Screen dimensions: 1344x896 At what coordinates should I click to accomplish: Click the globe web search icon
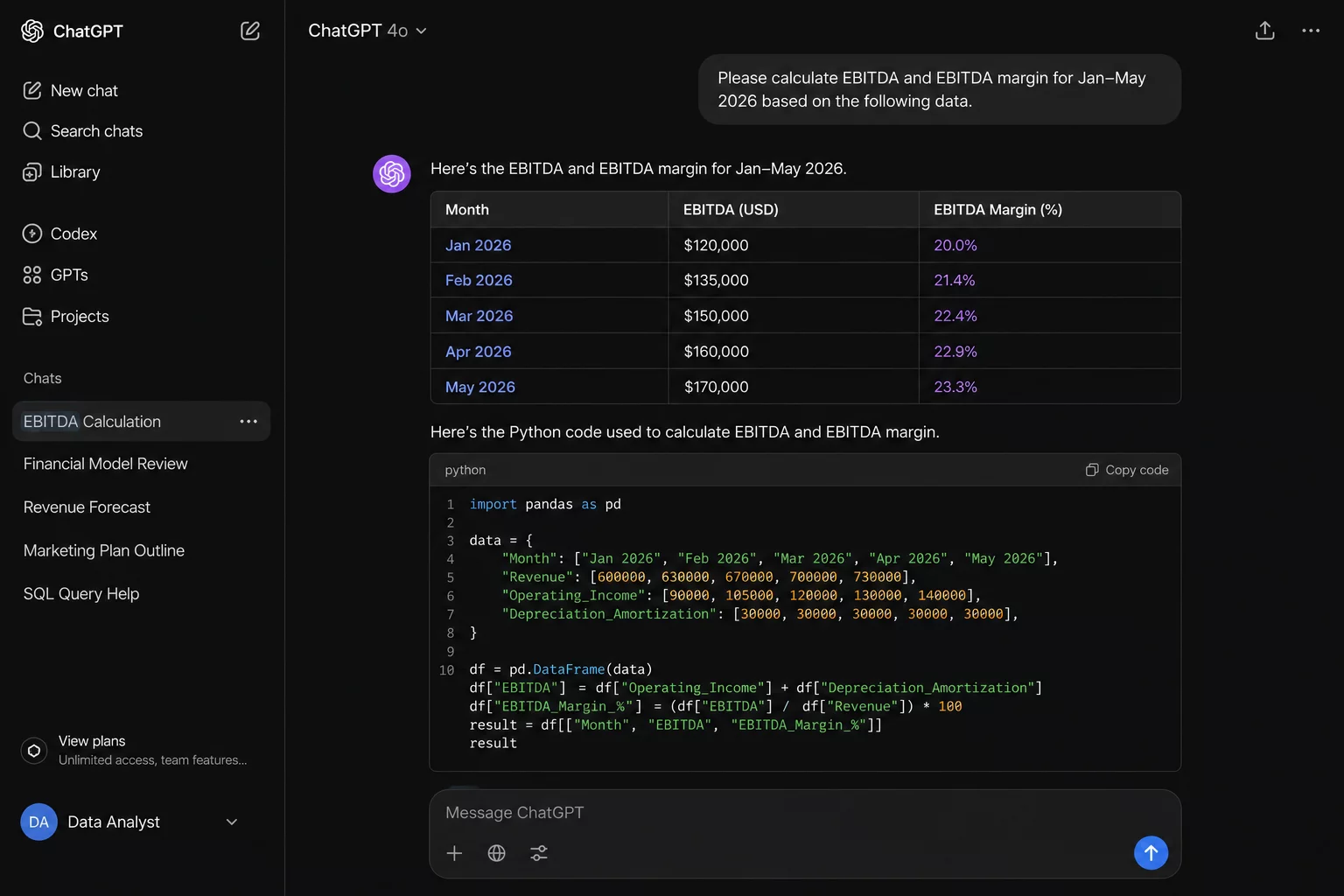coord(496,853)
